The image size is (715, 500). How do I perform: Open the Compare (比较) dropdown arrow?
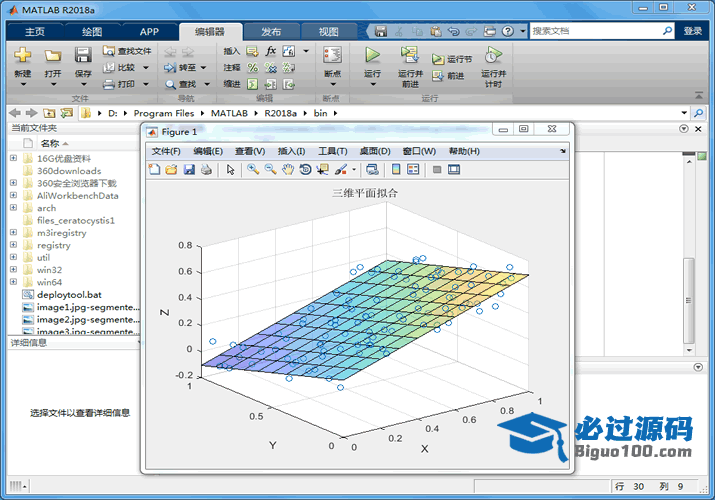[x=146, y=68]
